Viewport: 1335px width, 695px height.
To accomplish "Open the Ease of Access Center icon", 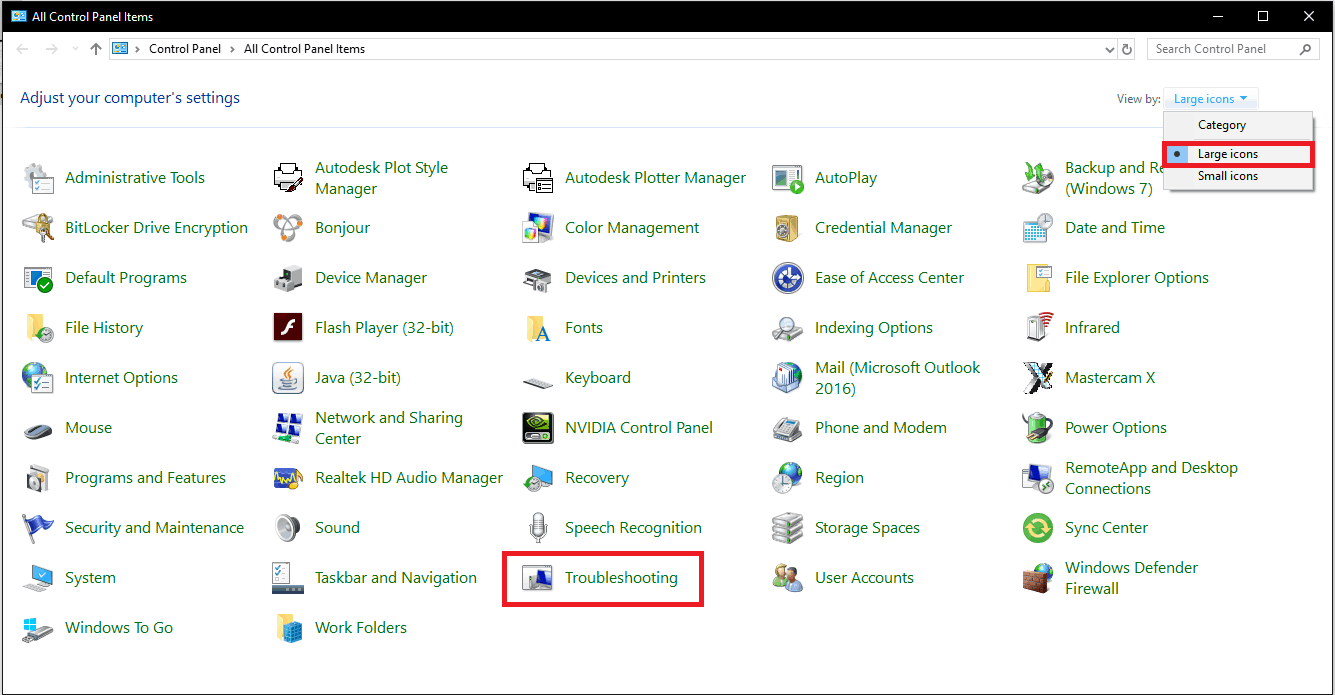I will pos(788,278).
